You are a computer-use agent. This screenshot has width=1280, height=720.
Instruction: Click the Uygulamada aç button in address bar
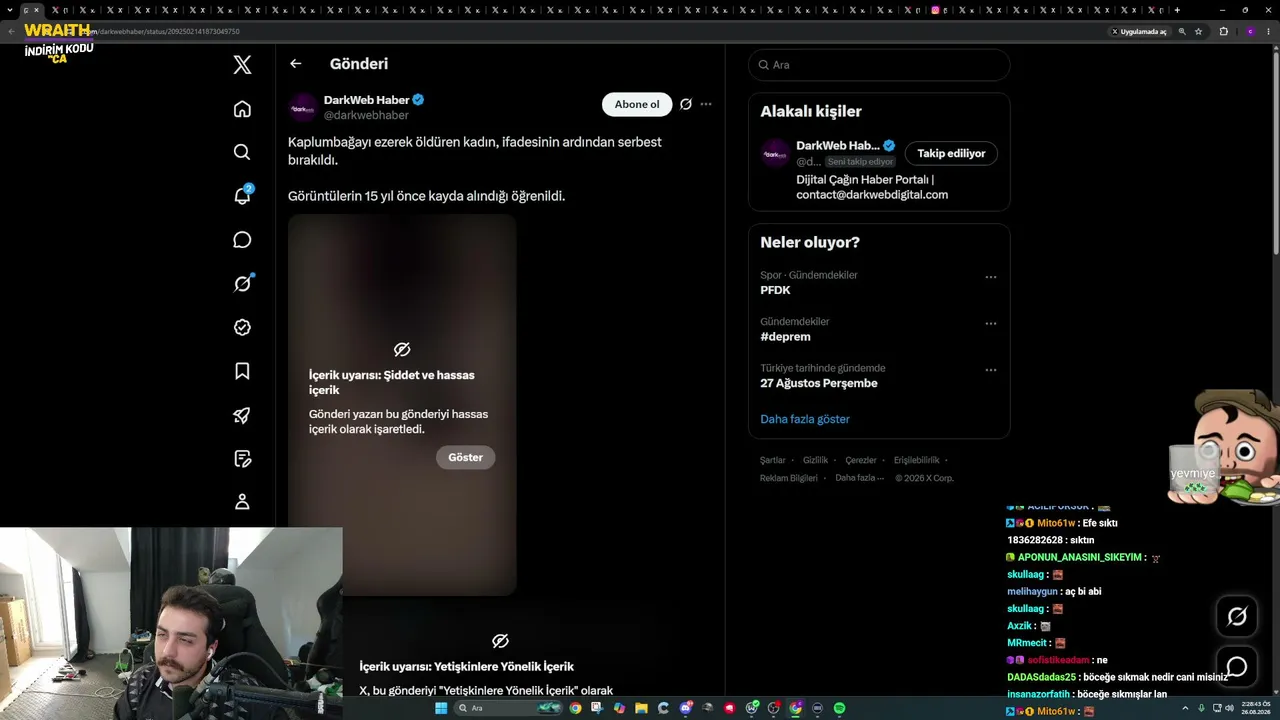pos(1139,31)
